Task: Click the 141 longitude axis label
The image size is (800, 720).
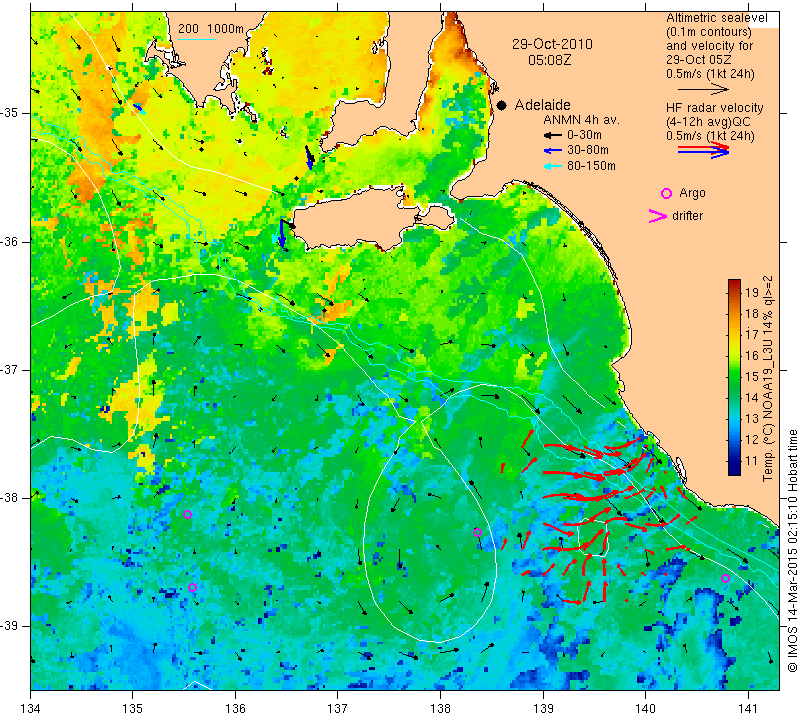Action: pos(748,709)
